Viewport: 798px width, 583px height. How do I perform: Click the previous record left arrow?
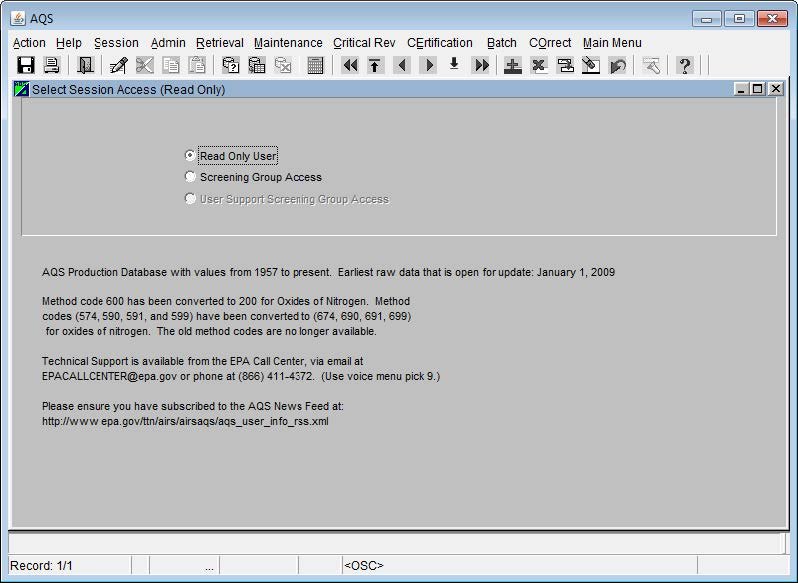402,66
